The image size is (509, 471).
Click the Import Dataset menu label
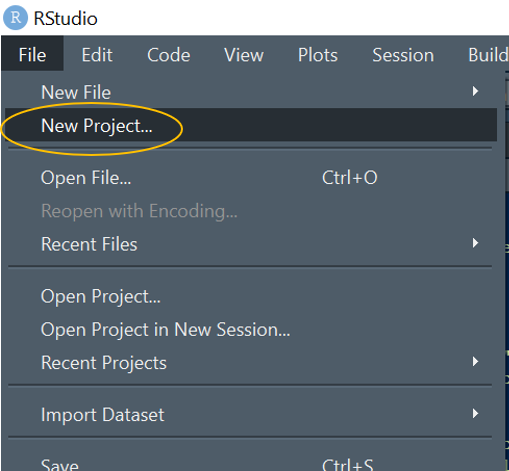click(x=102, y=415)
